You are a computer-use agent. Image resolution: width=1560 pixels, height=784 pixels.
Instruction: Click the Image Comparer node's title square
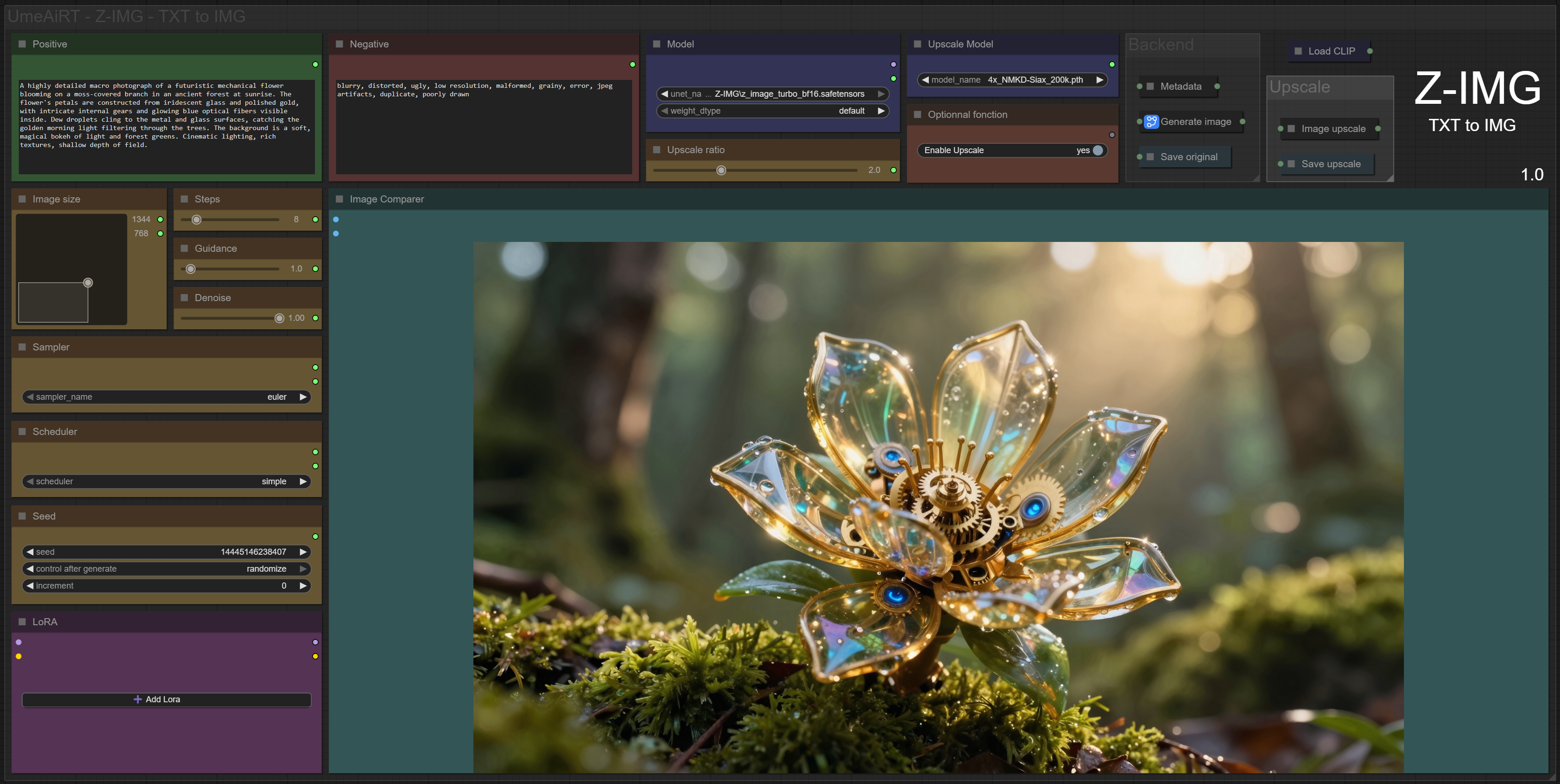click(x=340, y=199)
